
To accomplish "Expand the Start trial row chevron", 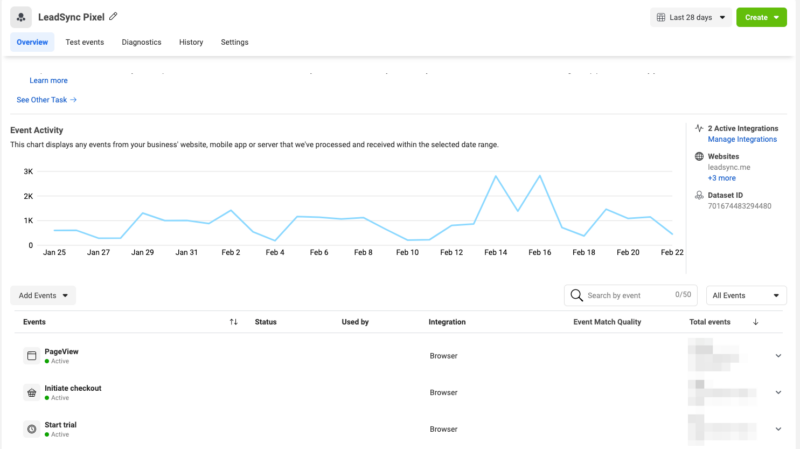I will 778,429.
